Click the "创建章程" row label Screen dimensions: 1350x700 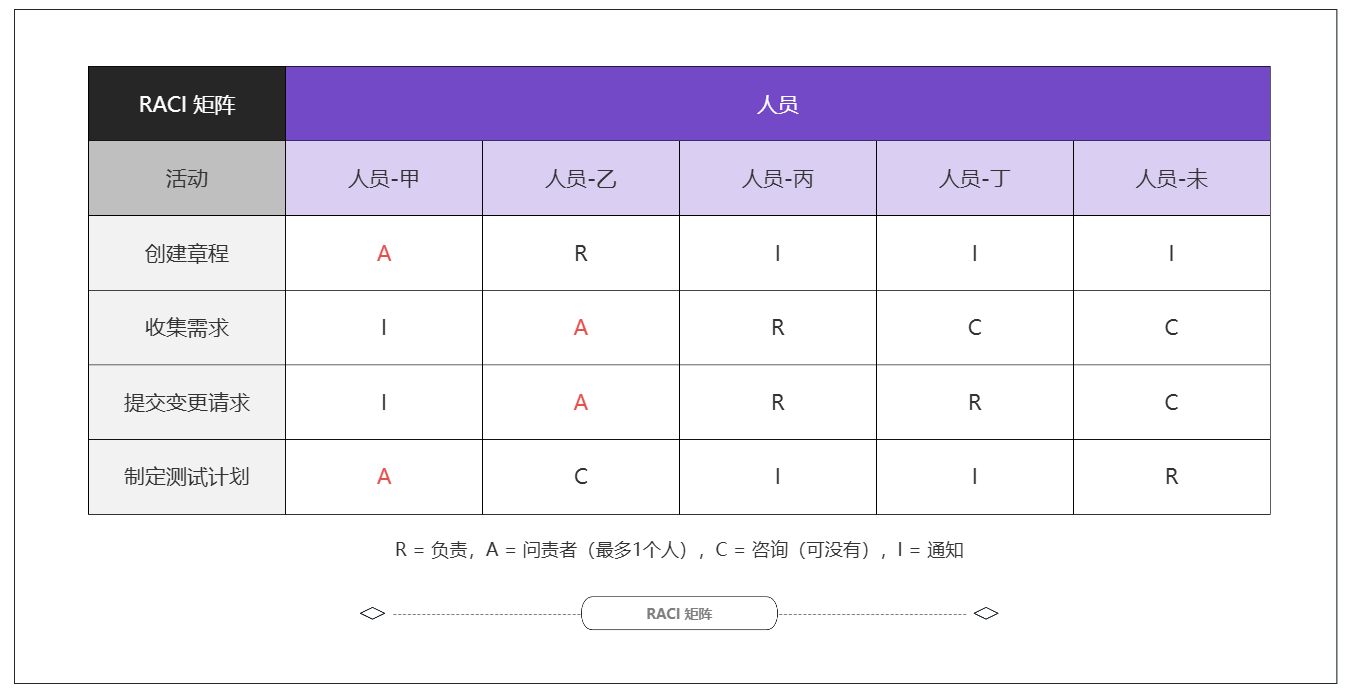187,254
